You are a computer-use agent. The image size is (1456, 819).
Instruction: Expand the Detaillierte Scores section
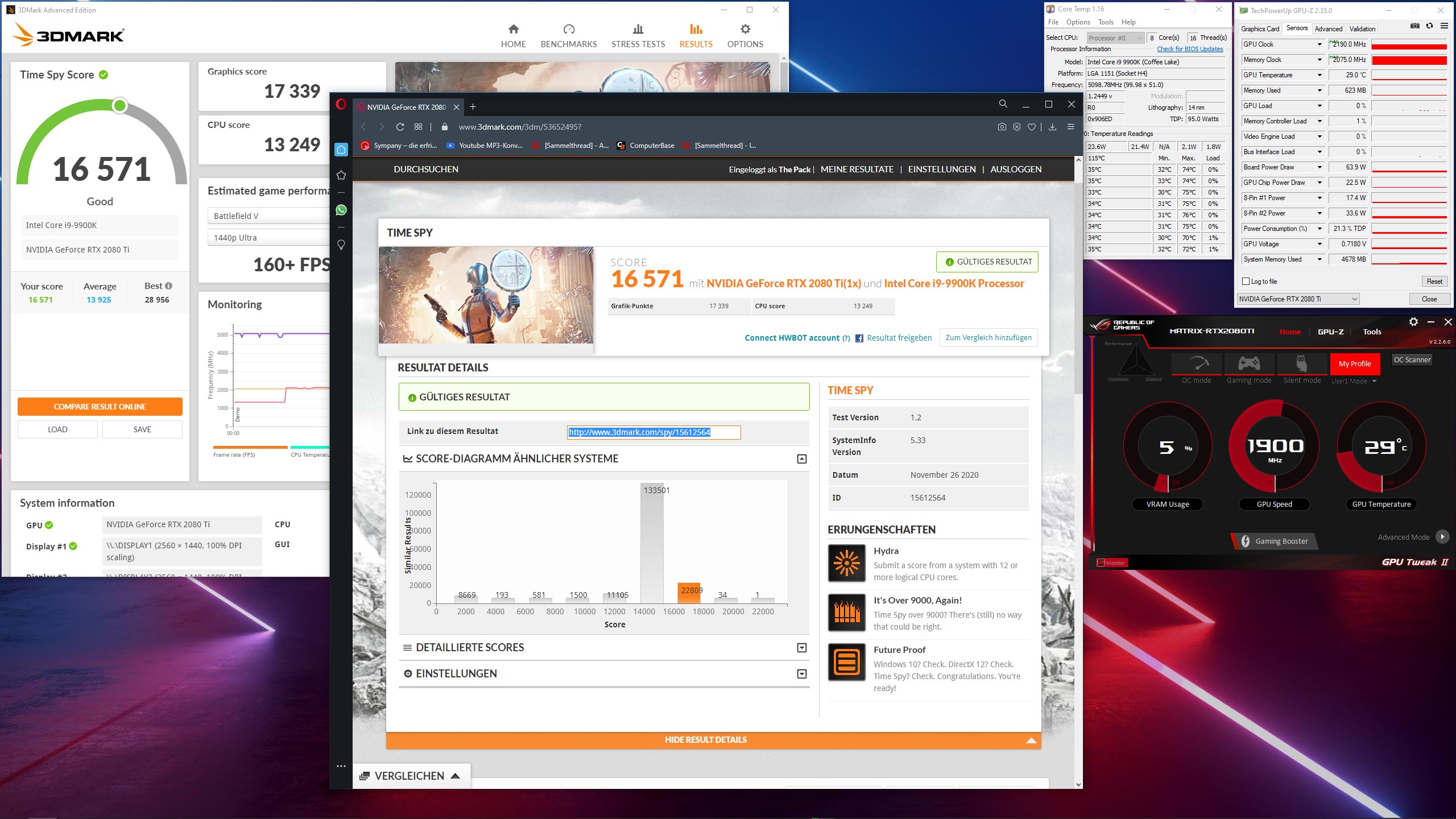click(801, 648)
